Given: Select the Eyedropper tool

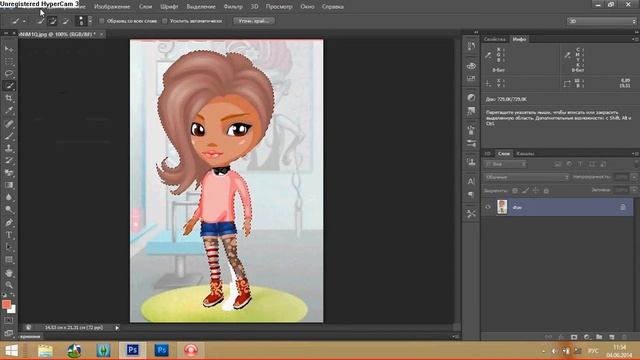Looking at the screenshot, I should [9, 111].
